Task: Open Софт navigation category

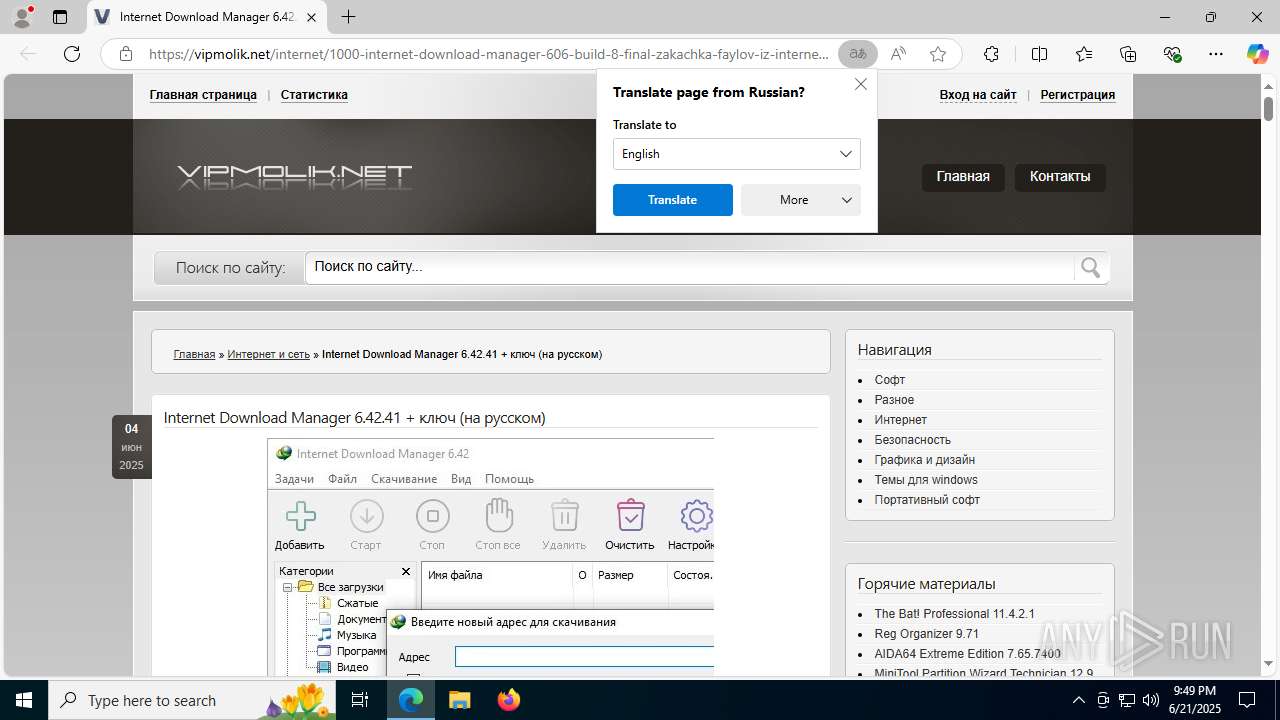Action: click(890, 380)
